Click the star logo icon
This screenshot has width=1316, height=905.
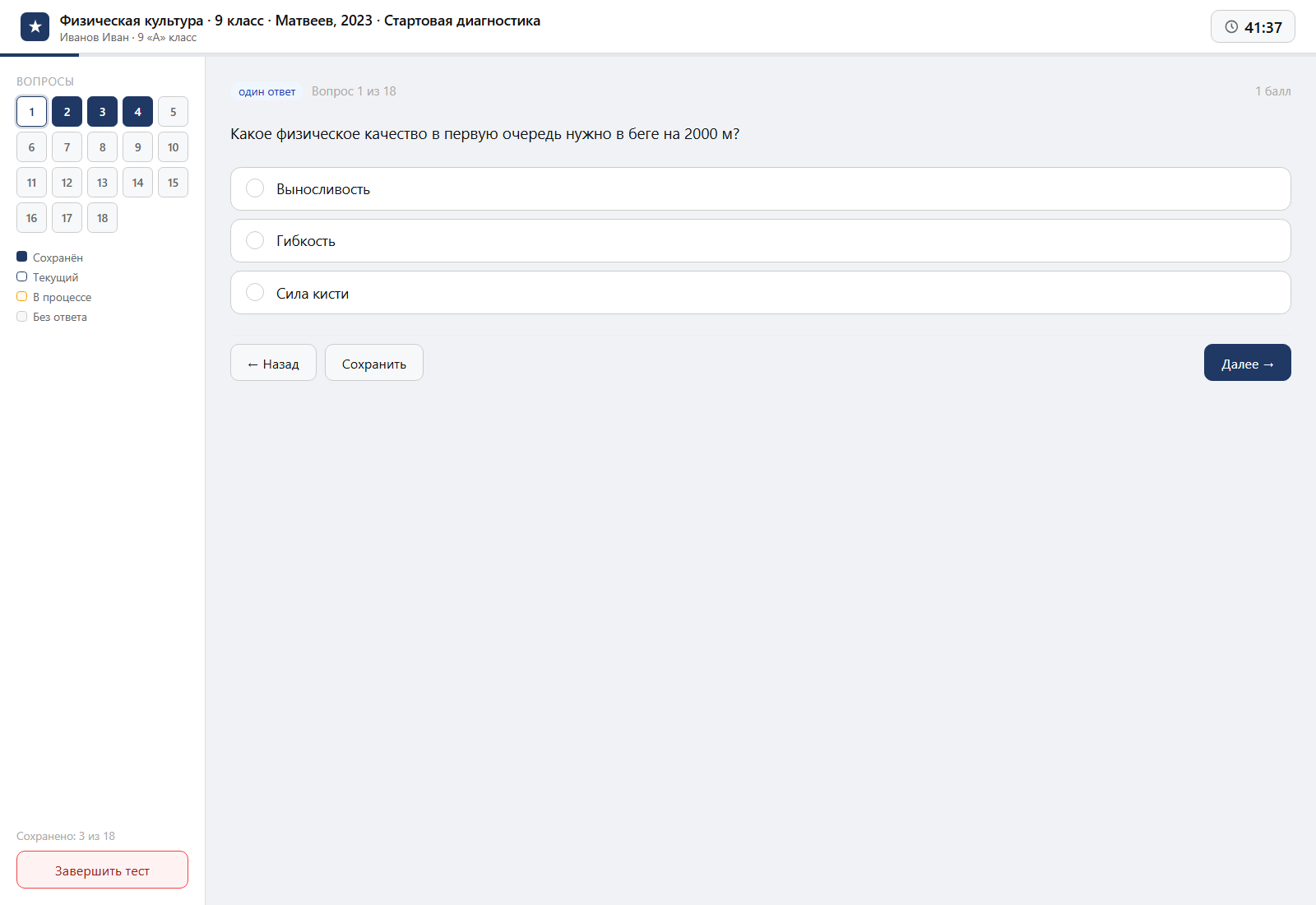(x=35, y=26)
